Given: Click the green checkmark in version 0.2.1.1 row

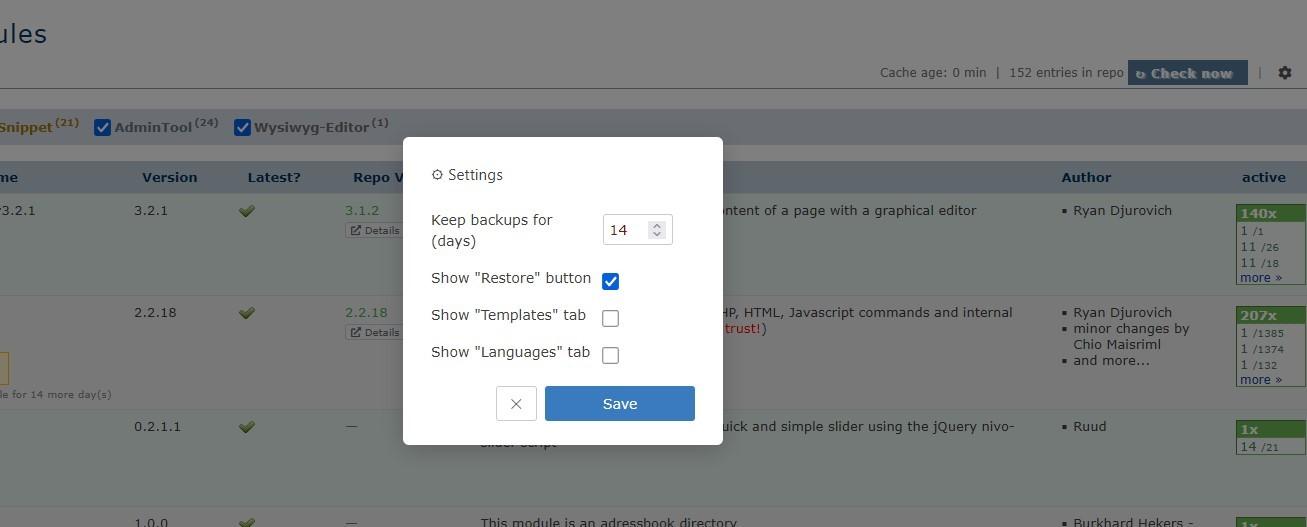Looking at the screenshot, I should pyautogui.click(x=246, y=427).
